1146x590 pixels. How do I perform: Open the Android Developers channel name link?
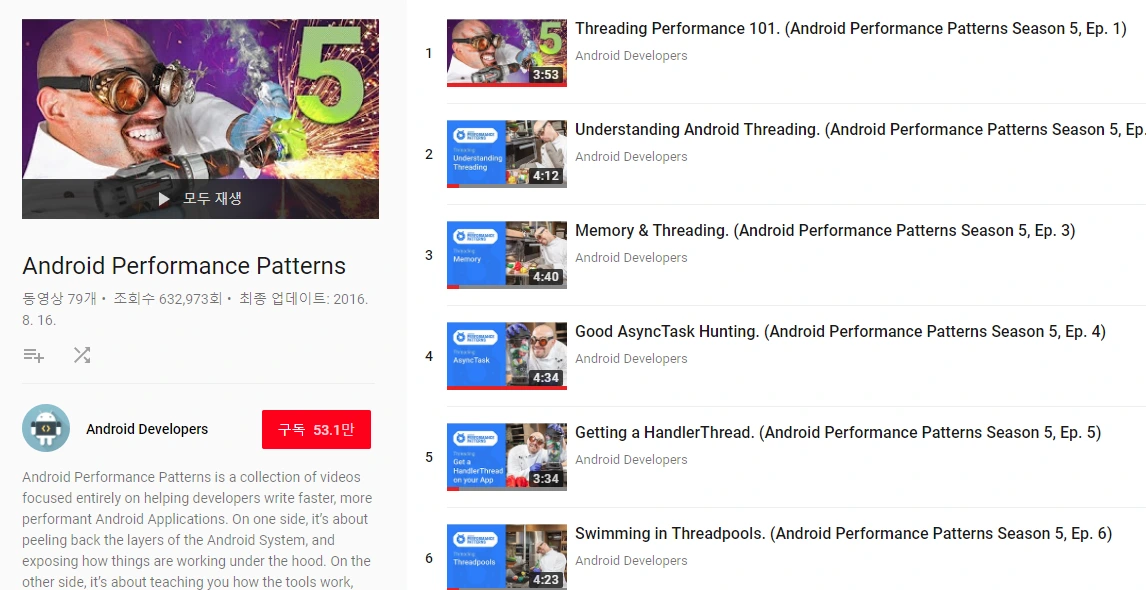[x=147, y=429]
